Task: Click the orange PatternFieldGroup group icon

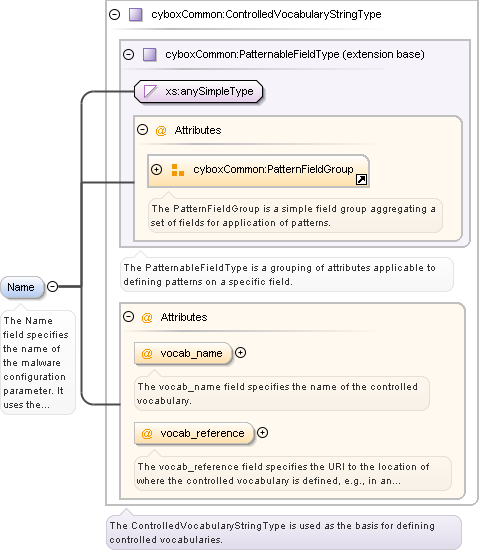Action: click(x=178, y=170)
